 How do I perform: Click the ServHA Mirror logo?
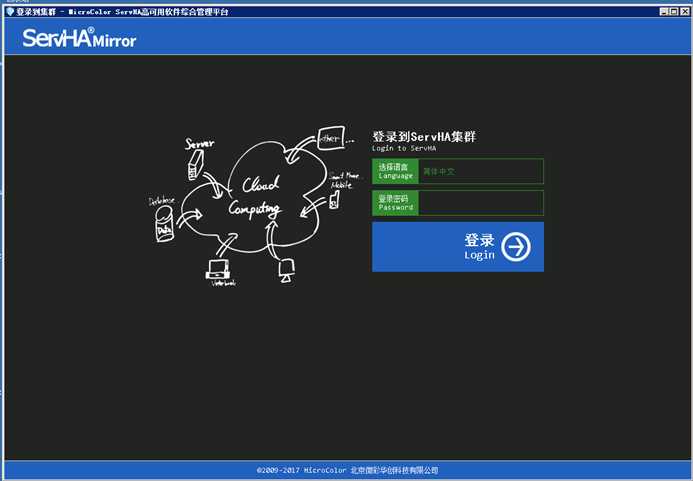79,38
